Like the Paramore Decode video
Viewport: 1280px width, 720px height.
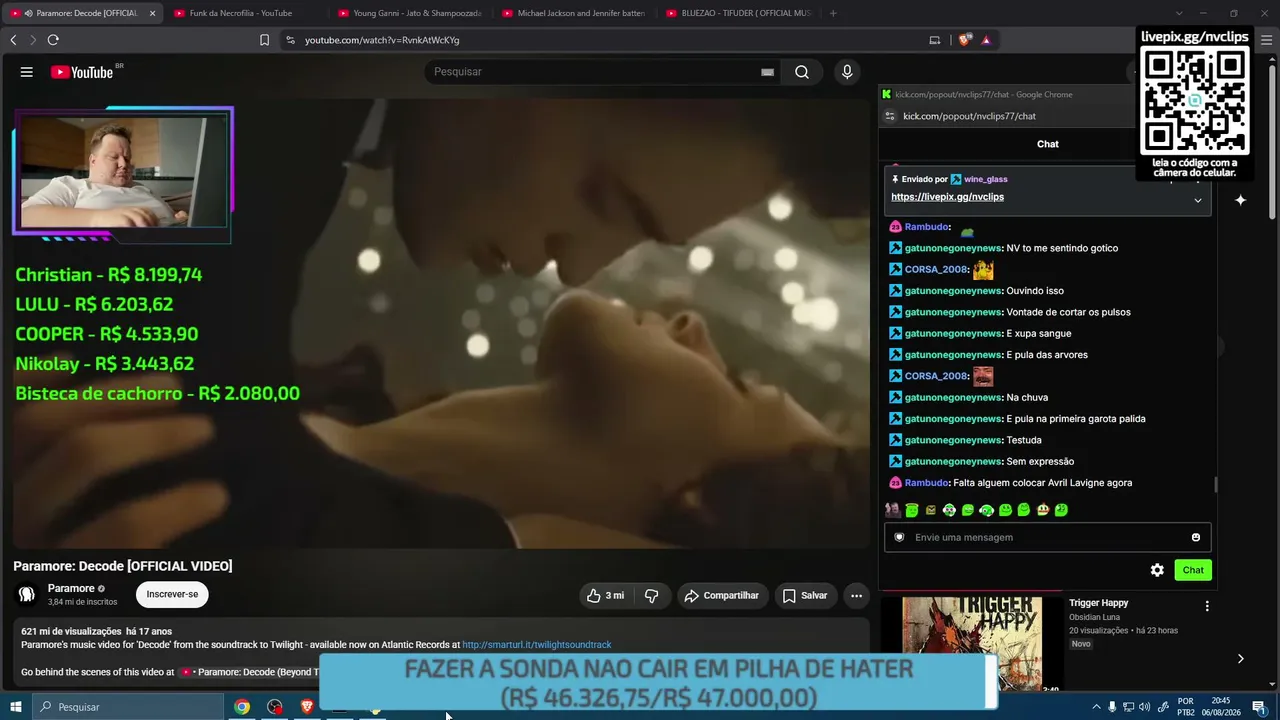pyautogui.click(x=605, y=595)
